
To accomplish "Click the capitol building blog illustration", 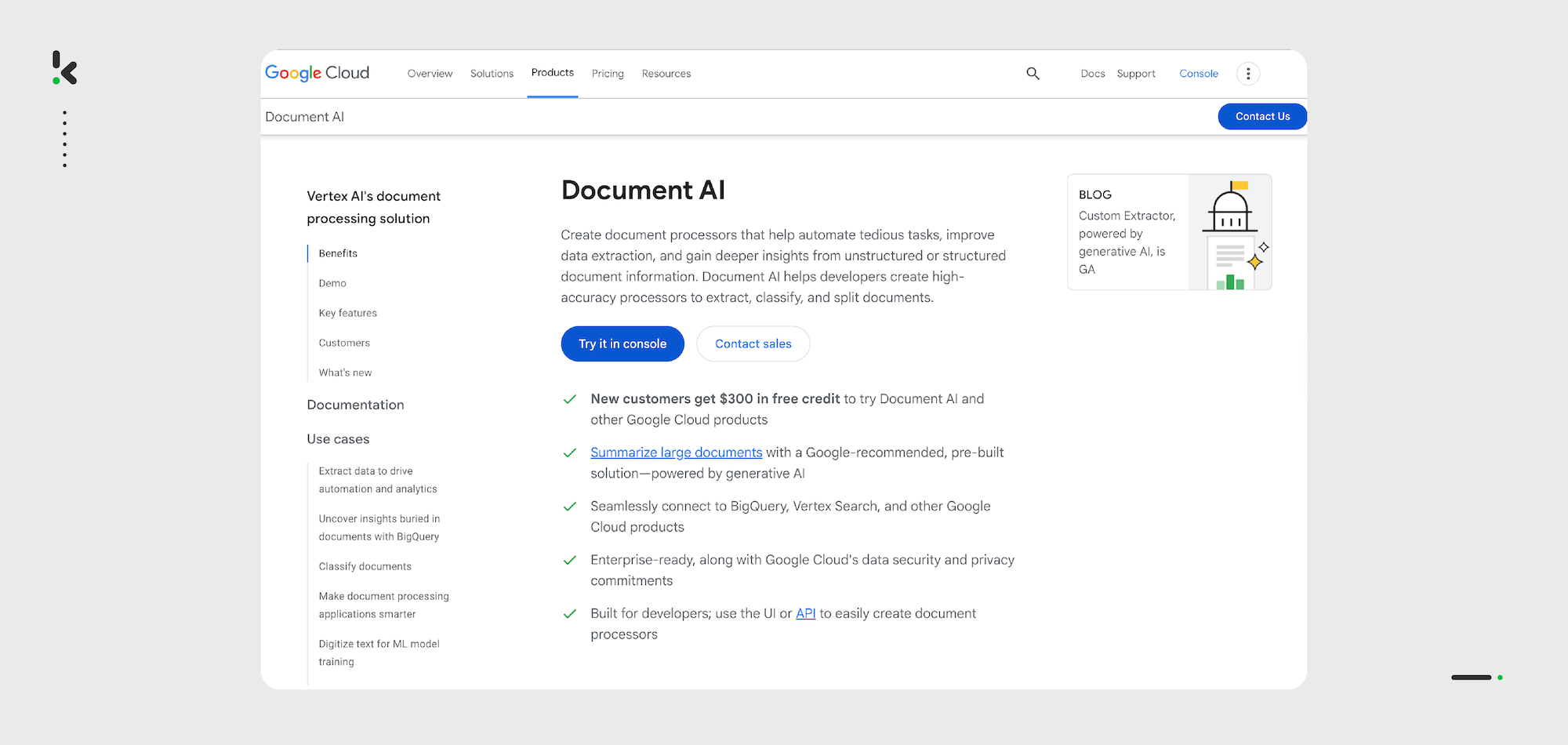I will [x=1230, y=232].
